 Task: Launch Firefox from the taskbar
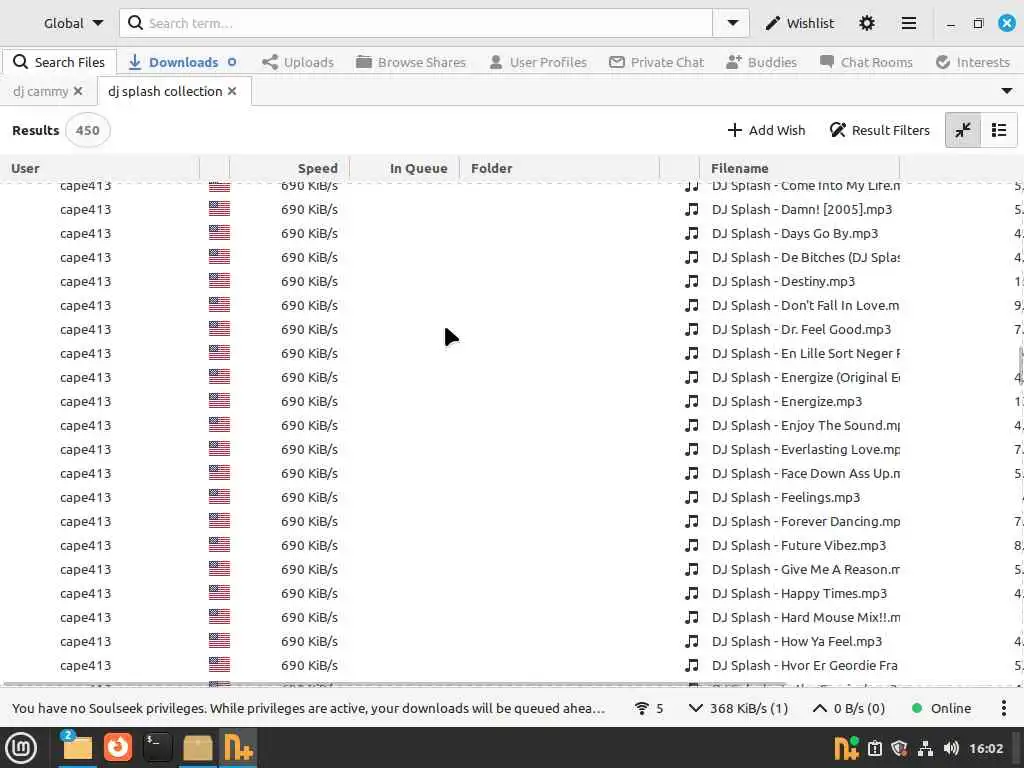coord(118,748)
